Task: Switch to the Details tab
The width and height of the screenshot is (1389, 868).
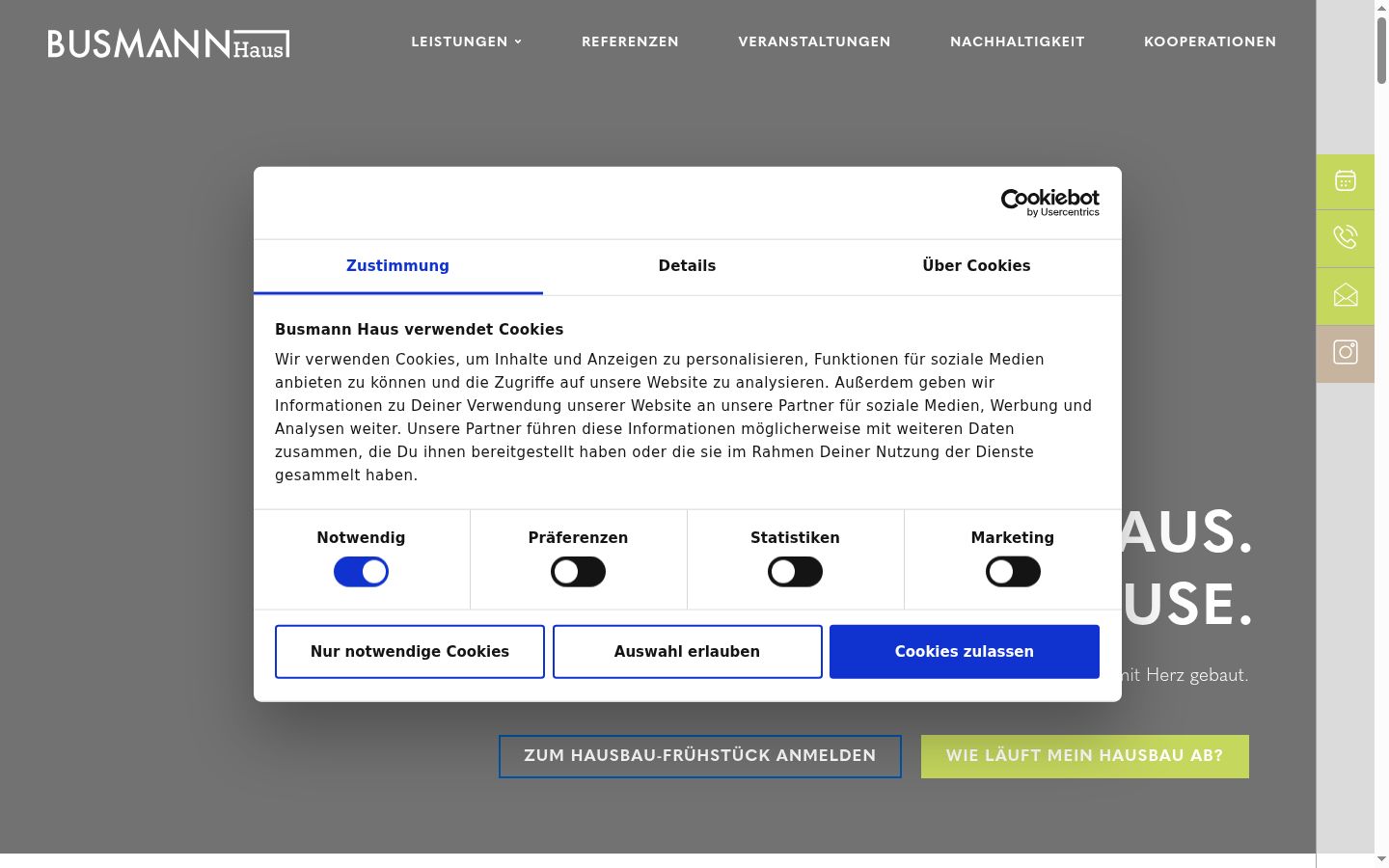Action: point(687,266)
